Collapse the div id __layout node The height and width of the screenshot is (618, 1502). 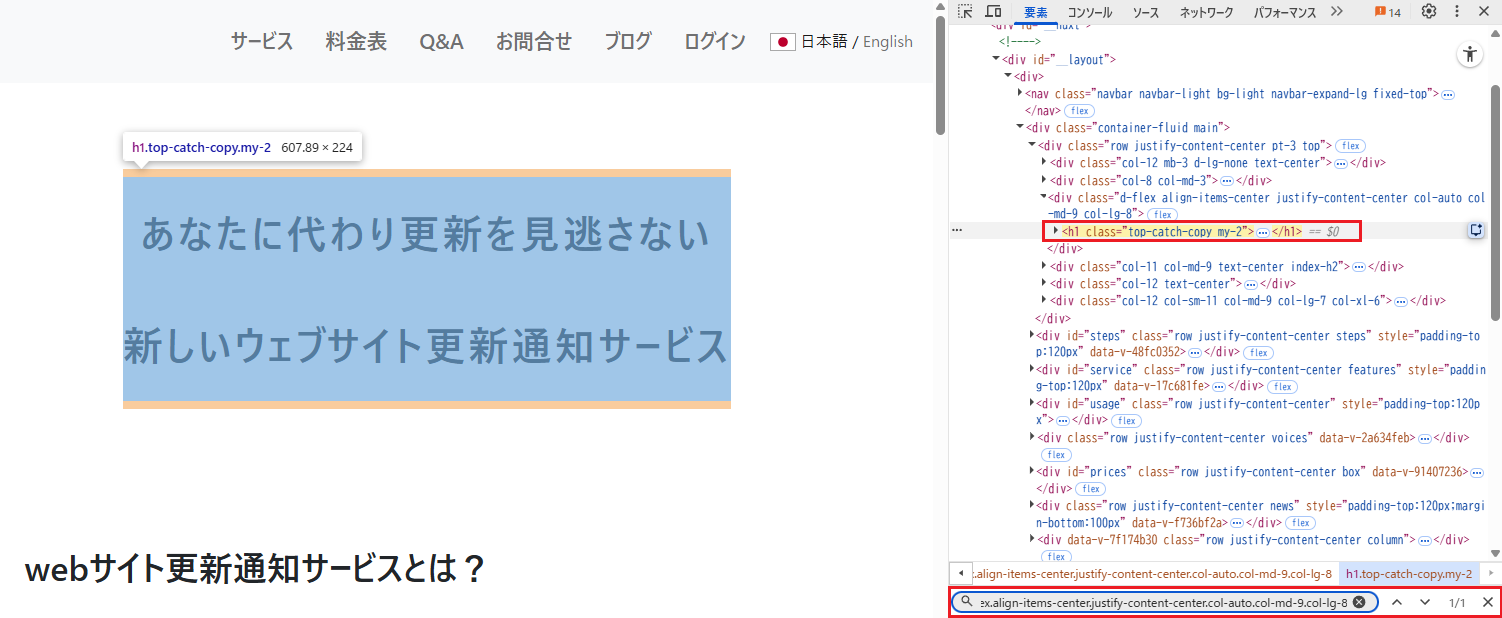click(x=996, y=60)
